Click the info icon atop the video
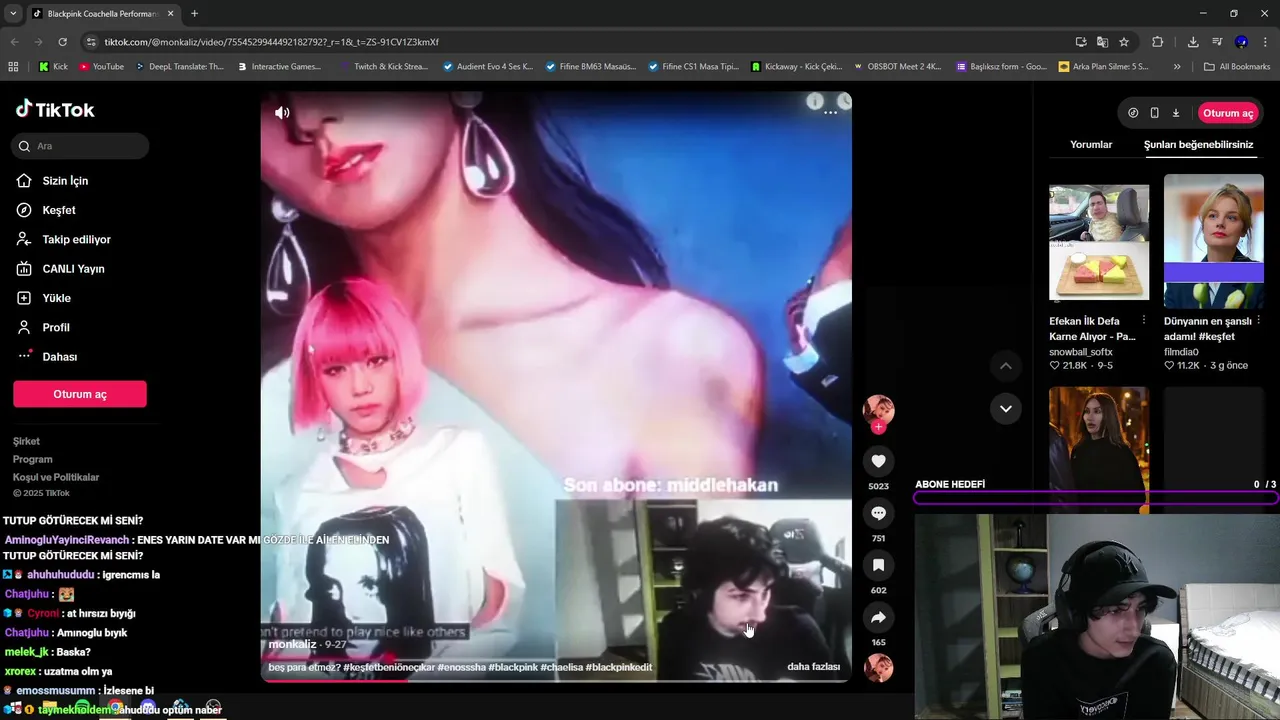The width and height of the screenshot is (1280, 720). [x=815, y=101]
